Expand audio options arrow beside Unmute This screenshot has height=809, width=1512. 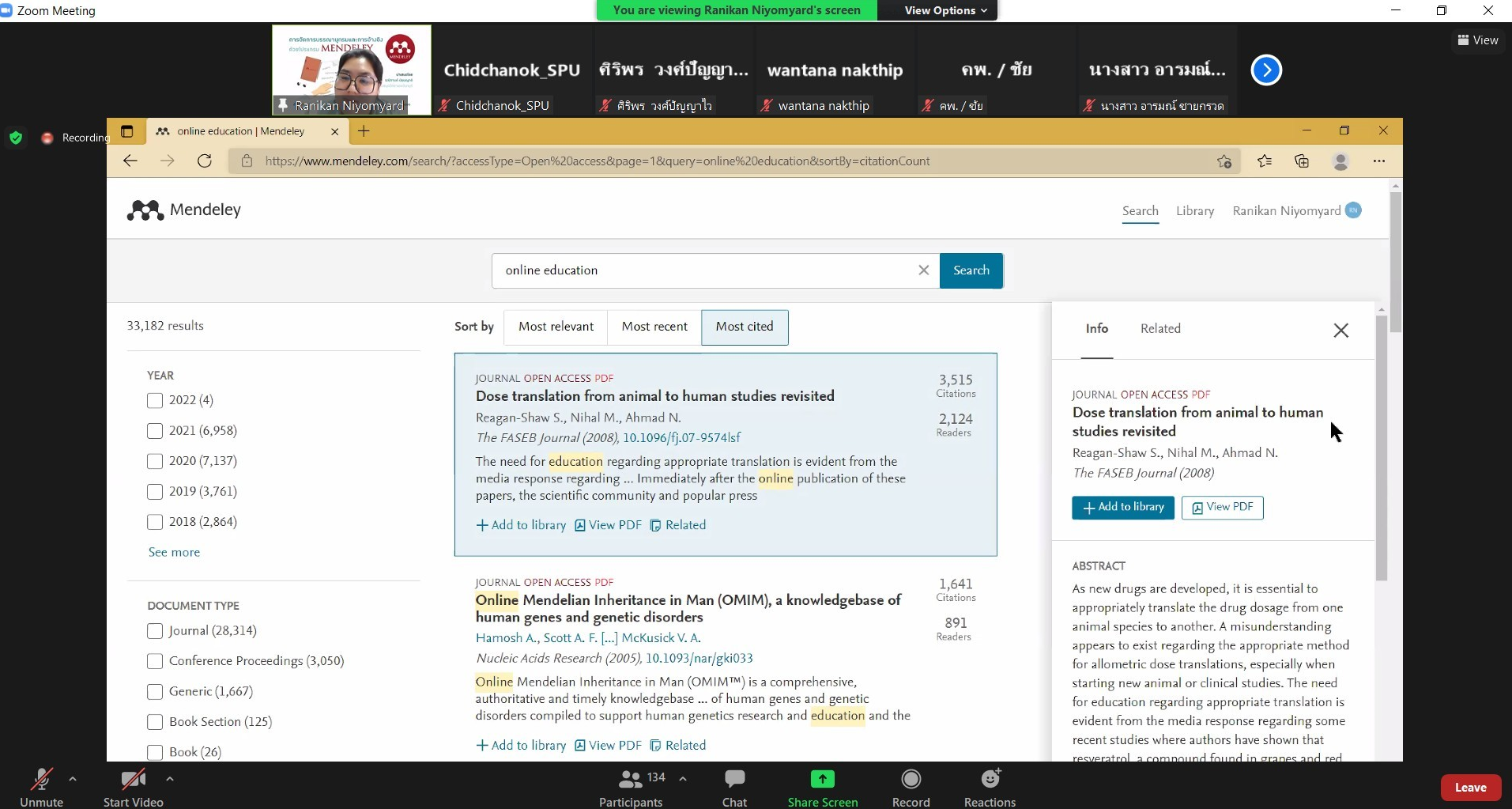pos(73,779)
